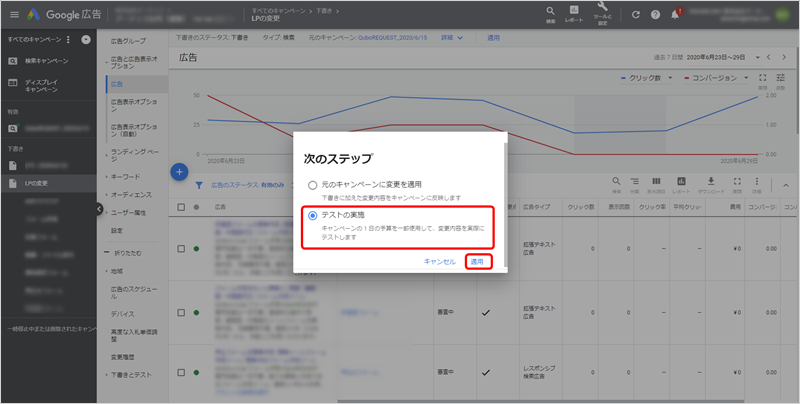Click 広告のステータス: 有効のみ filter

click(x=247, y=185)
